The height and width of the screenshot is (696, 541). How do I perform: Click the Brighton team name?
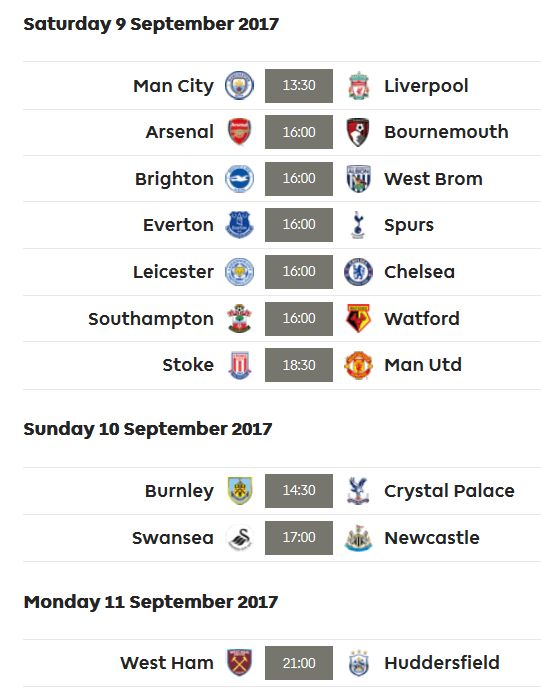pyautogui.click(x=174, y=179)
